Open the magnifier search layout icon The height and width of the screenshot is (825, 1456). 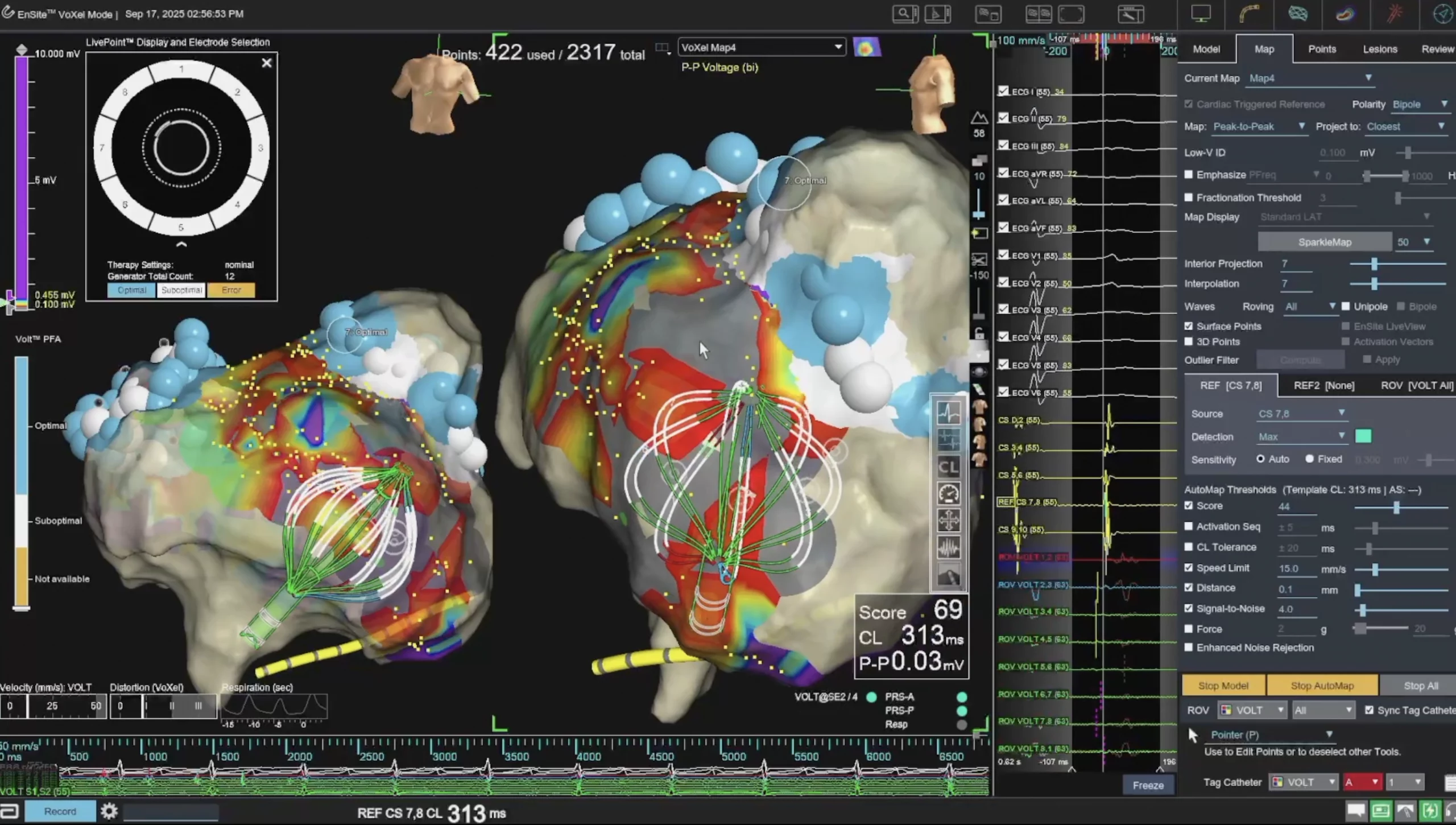(x=904, y=14)
